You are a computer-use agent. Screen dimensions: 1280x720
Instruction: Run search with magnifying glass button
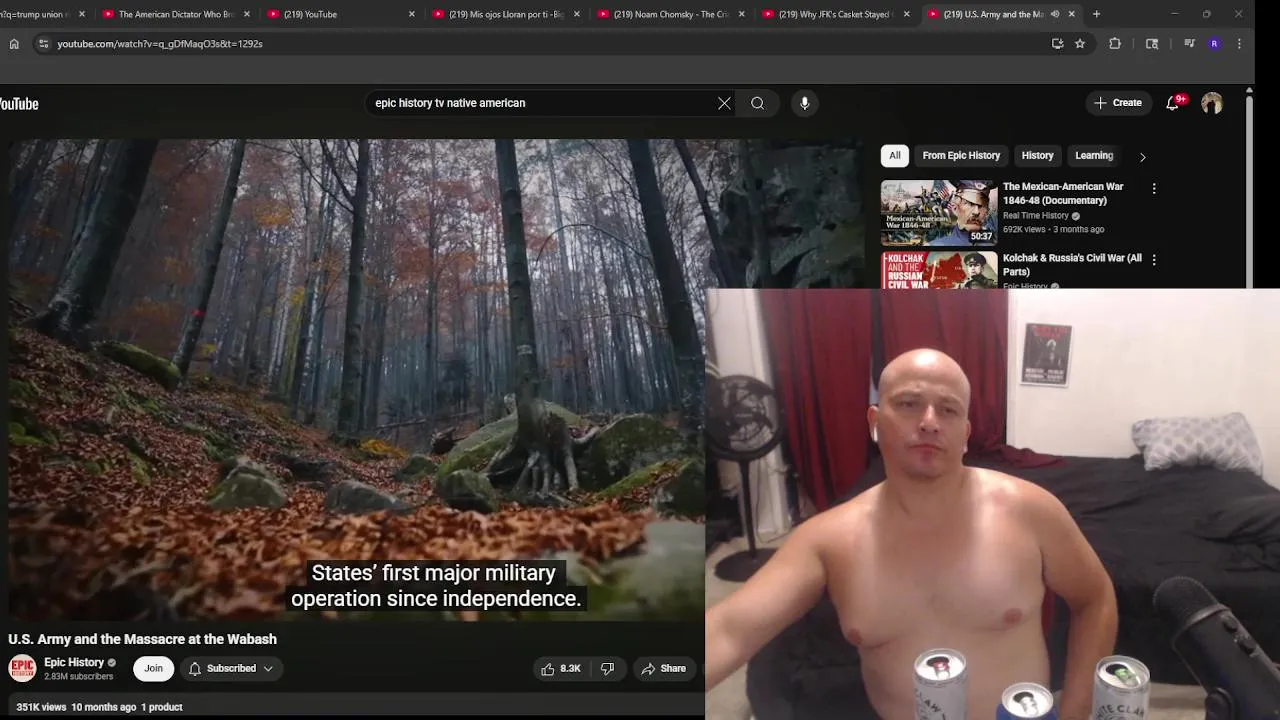click(x=758, y=103)
